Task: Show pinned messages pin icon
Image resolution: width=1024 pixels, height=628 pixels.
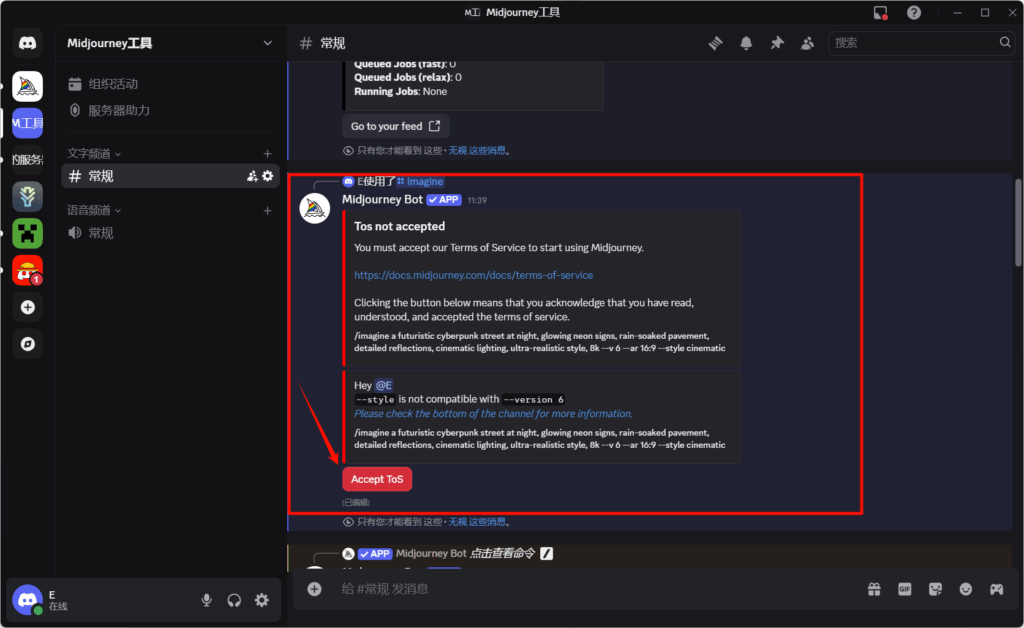Action: (x=776, y=43)
